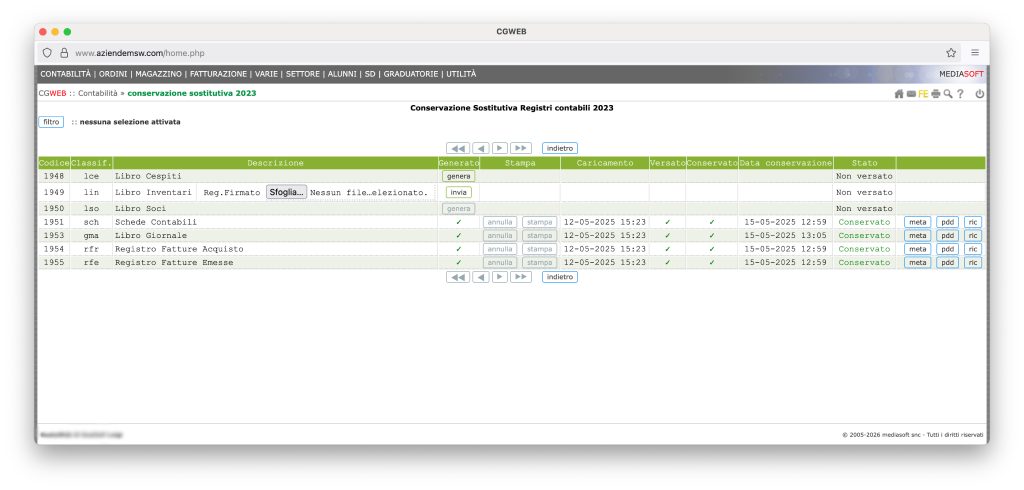The image size is (1024, 490).
Task: Open help with the question mark icon
Action: (960, 93)
